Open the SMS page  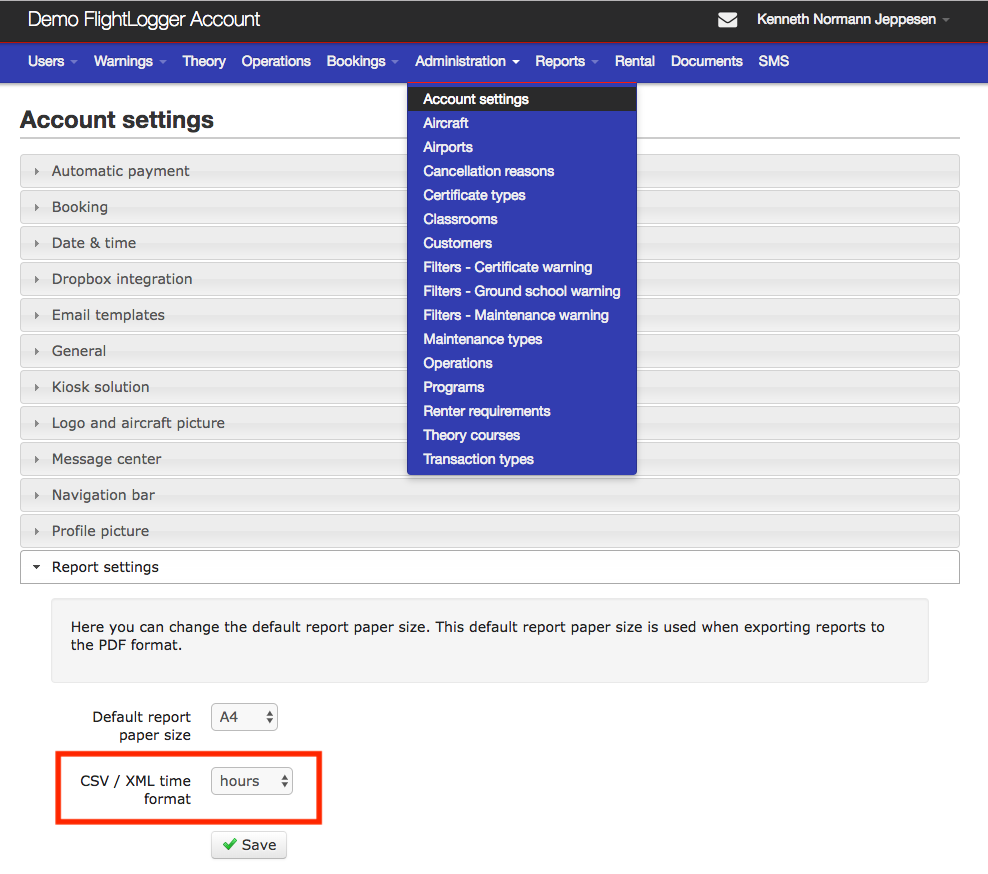click(x=773, y=61)
